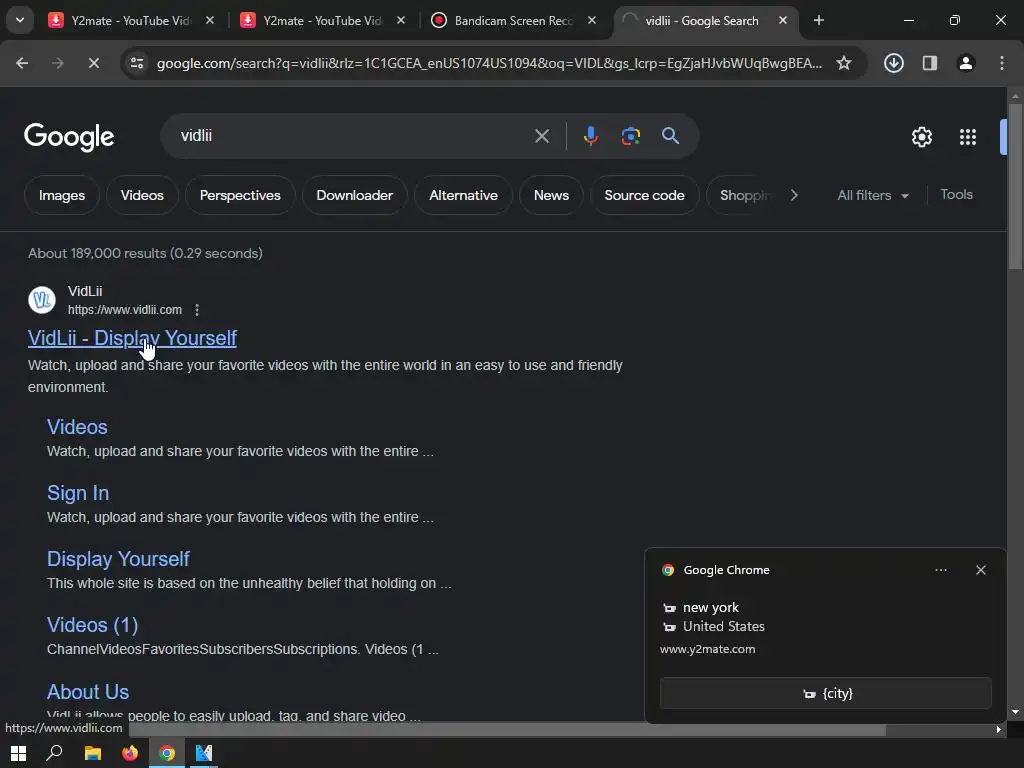Open the Videos sitelink
Image resolution: width=1024 pixels, height=768 pixels.
(x=77, y=427)
